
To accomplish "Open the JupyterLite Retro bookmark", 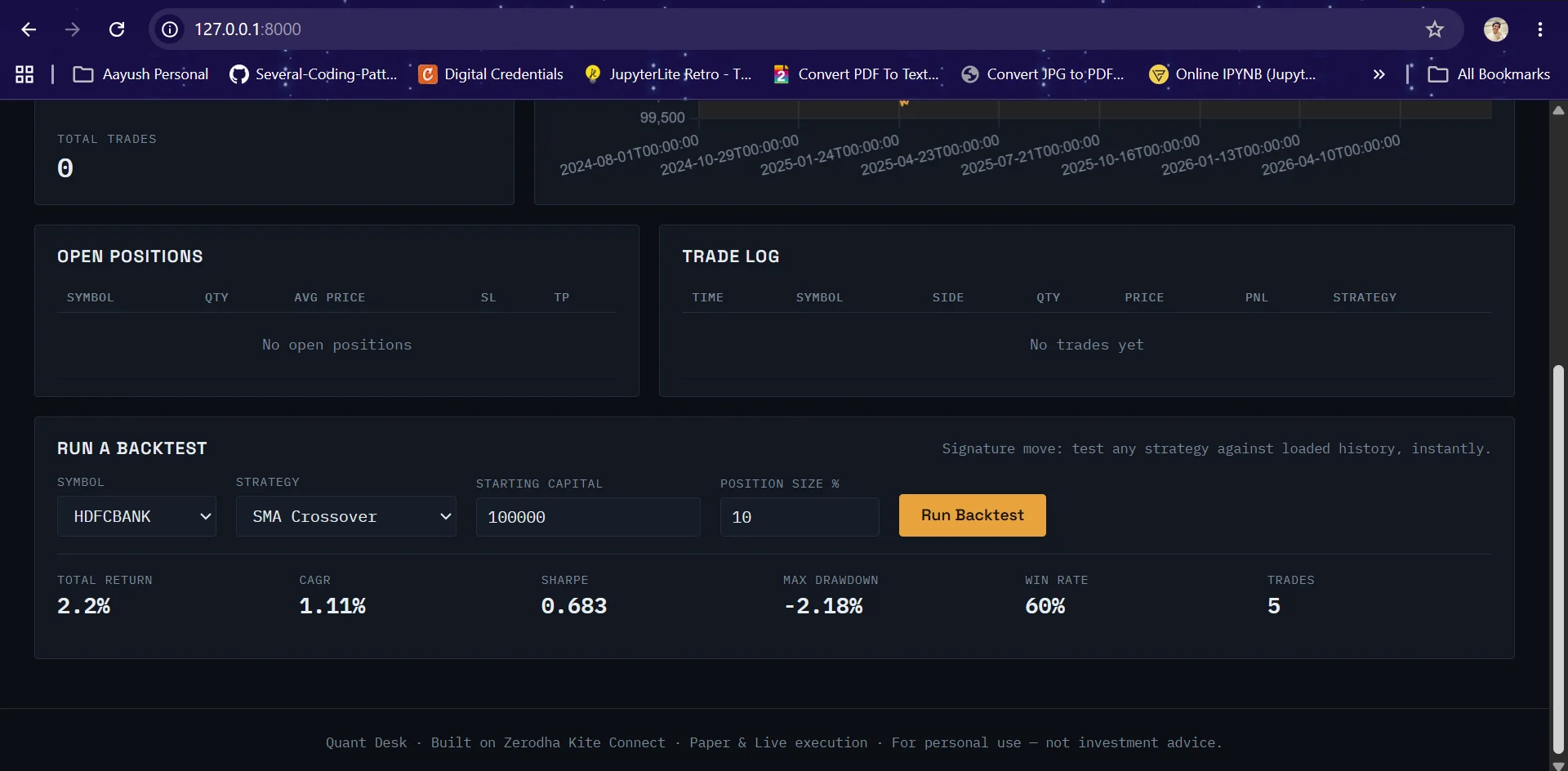I will click(x=668, y=74).
